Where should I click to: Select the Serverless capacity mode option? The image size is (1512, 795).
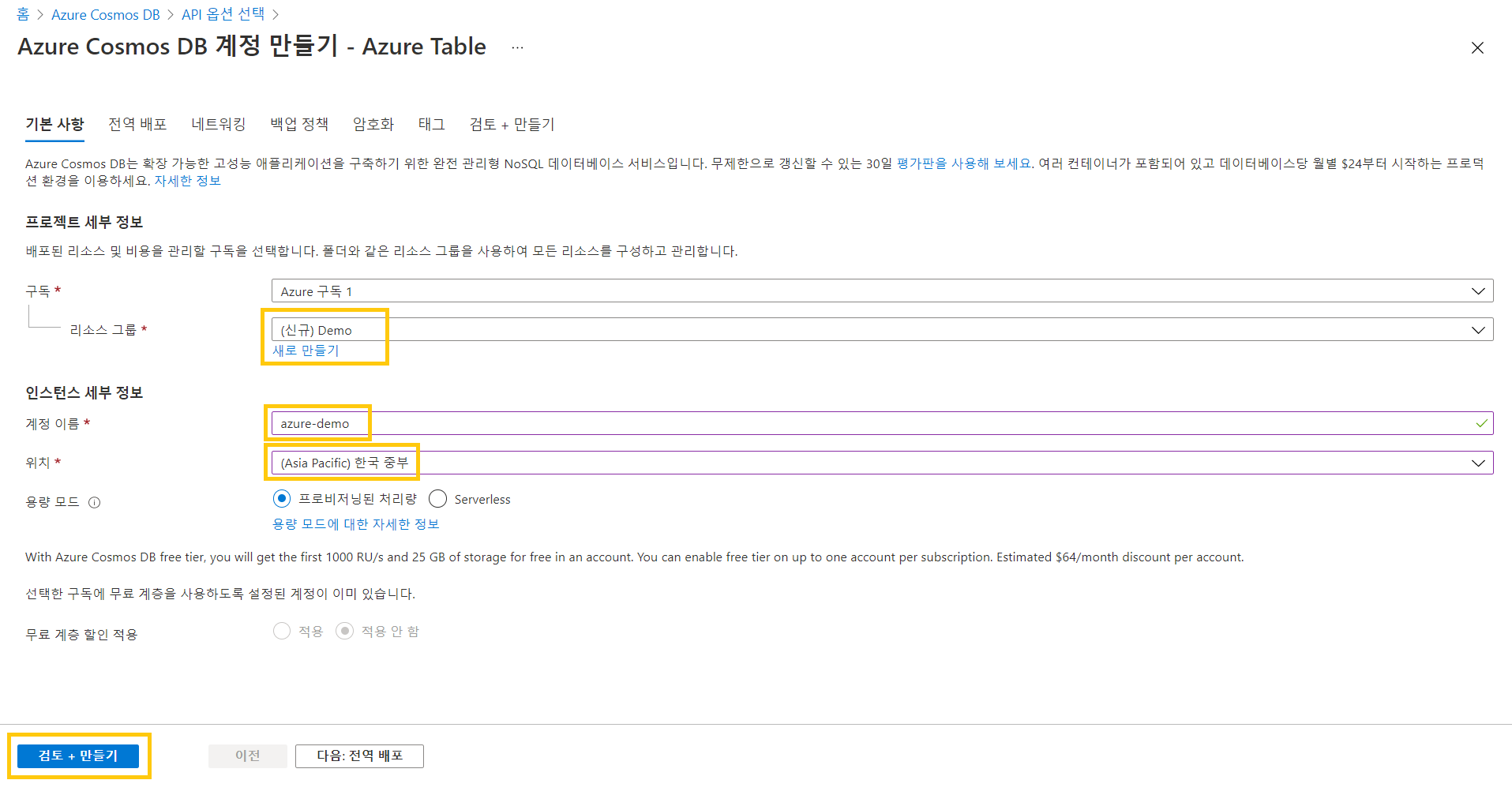point(438,499)
